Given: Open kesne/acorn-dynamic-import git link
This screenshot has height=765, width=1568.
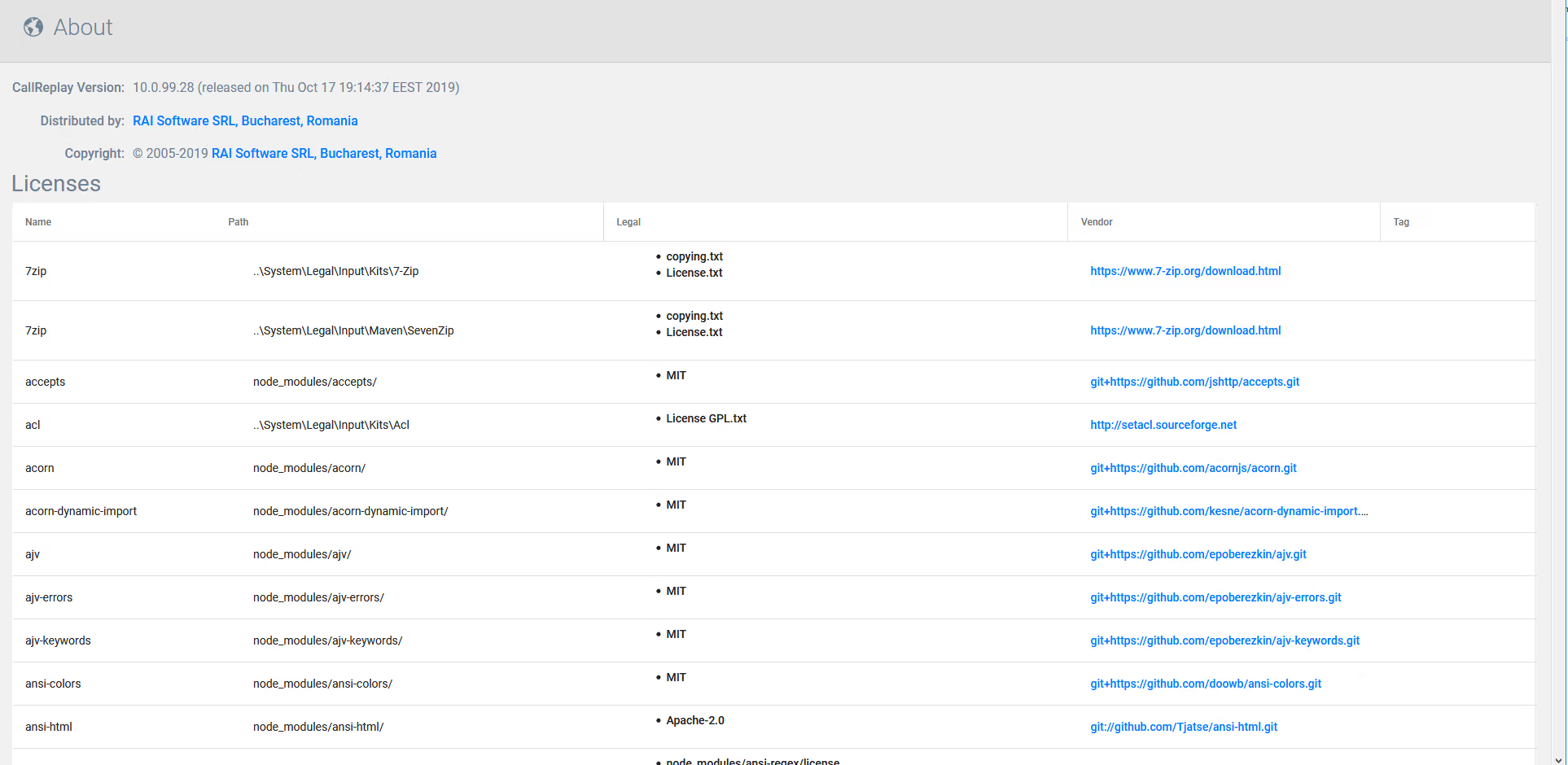Looking at the screenshot, I should coord(1229,511).
